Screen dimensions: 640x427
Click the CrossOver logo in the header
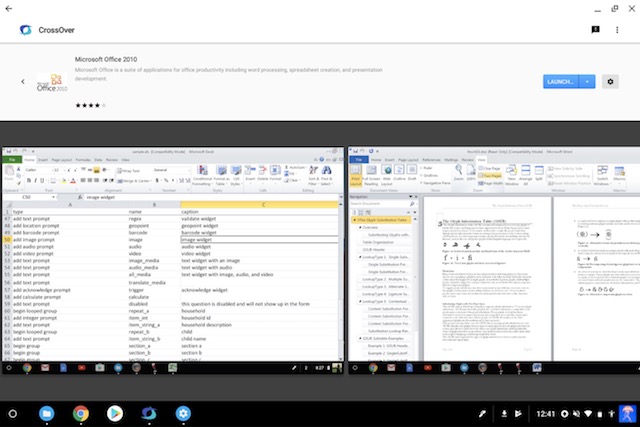[25, 30]
